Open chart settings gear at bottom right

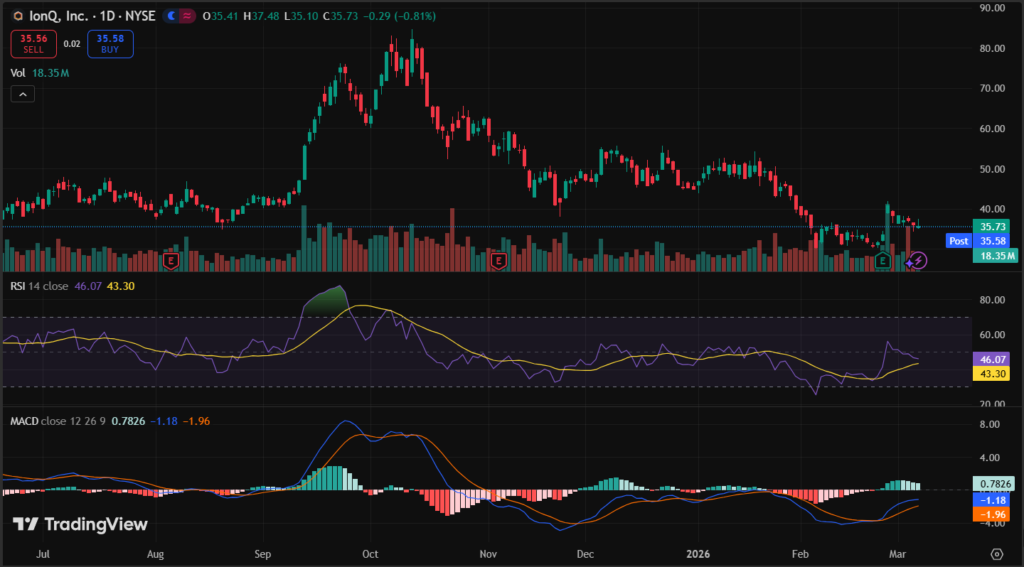pos(996,552)
